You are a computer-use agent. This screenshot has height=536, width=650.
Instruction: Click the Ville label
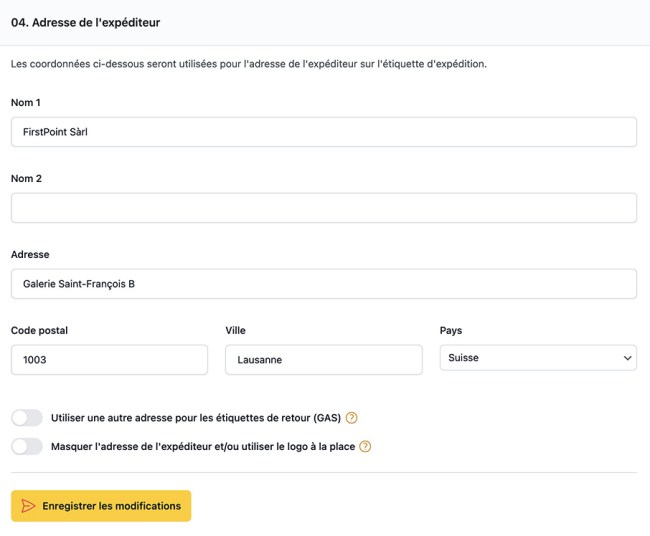coord(235,331)
